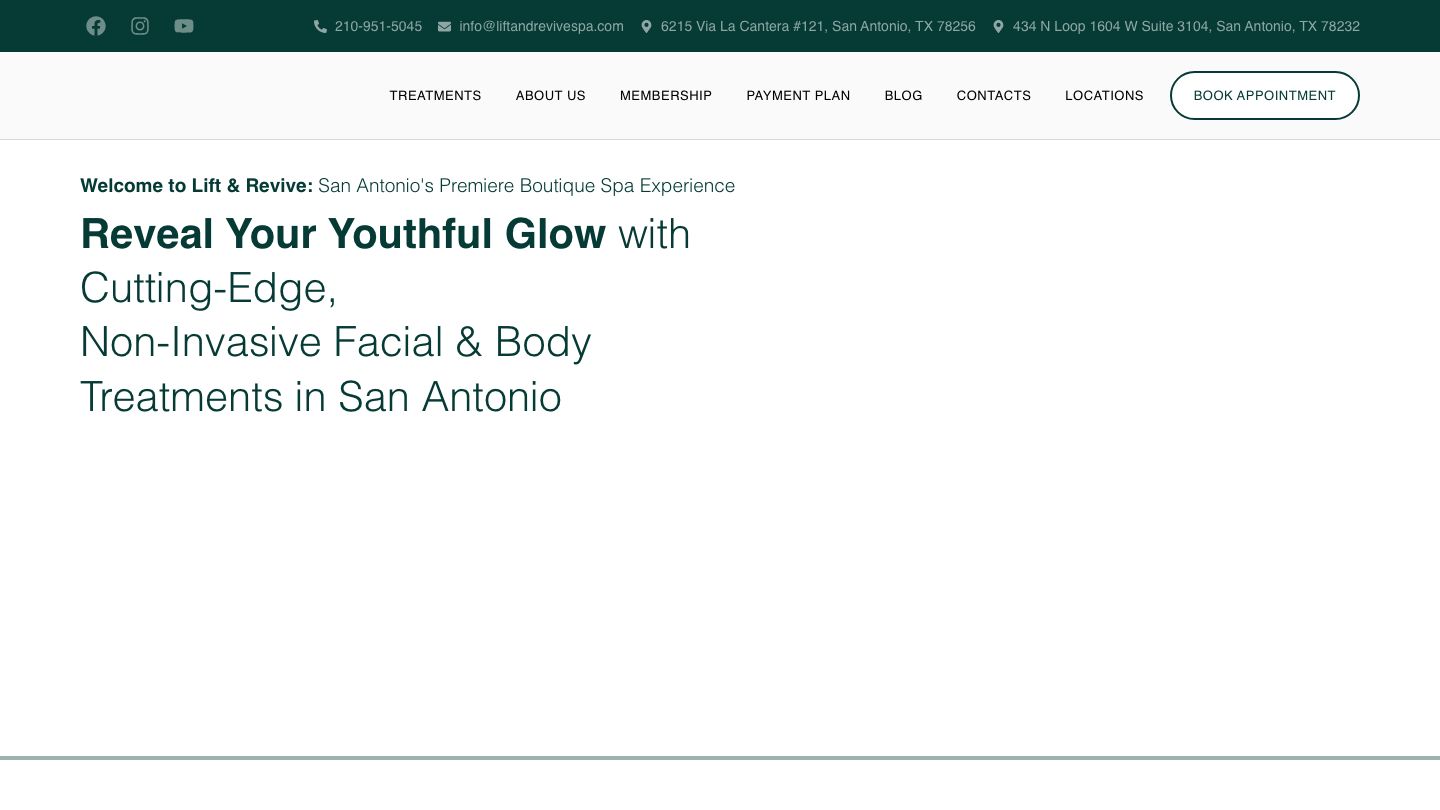Email info@liftandrevivespa.com
Image resolution: width=1440 pixels, height=810 pixels.
pos(541,27)
